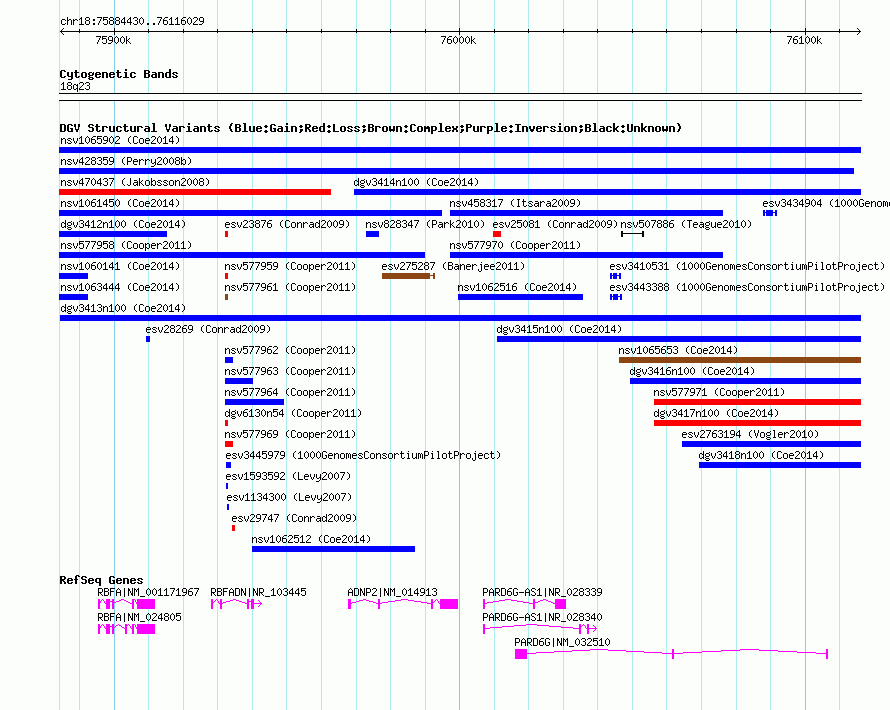
Task: Click the nsv1063444 (Coe2014) label
Action: pyautogui.click(x=120, y=287)
